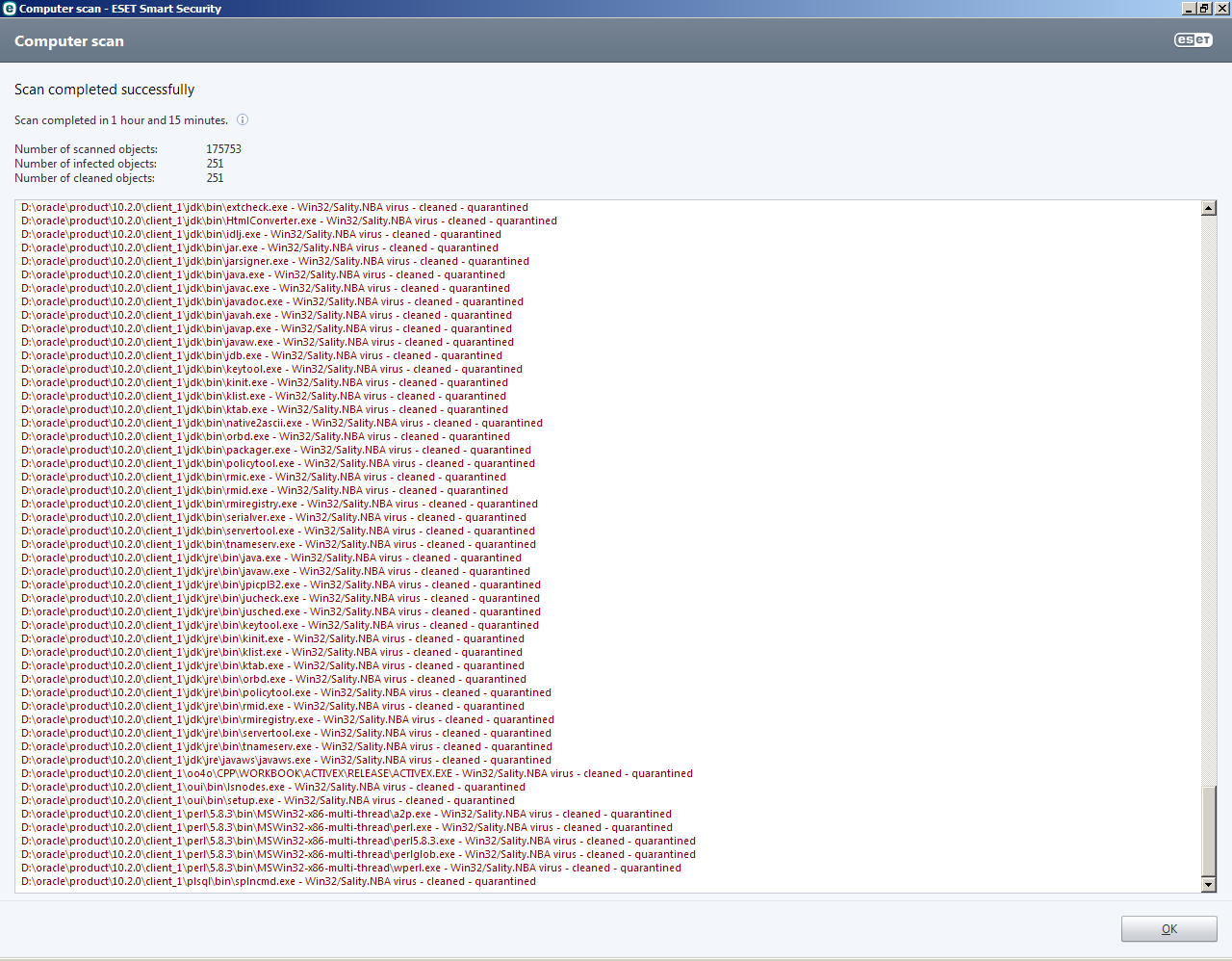Select the javap.exe log entry
The image size is (1232, 961).
pyautogui.click(x=267, y=328)
